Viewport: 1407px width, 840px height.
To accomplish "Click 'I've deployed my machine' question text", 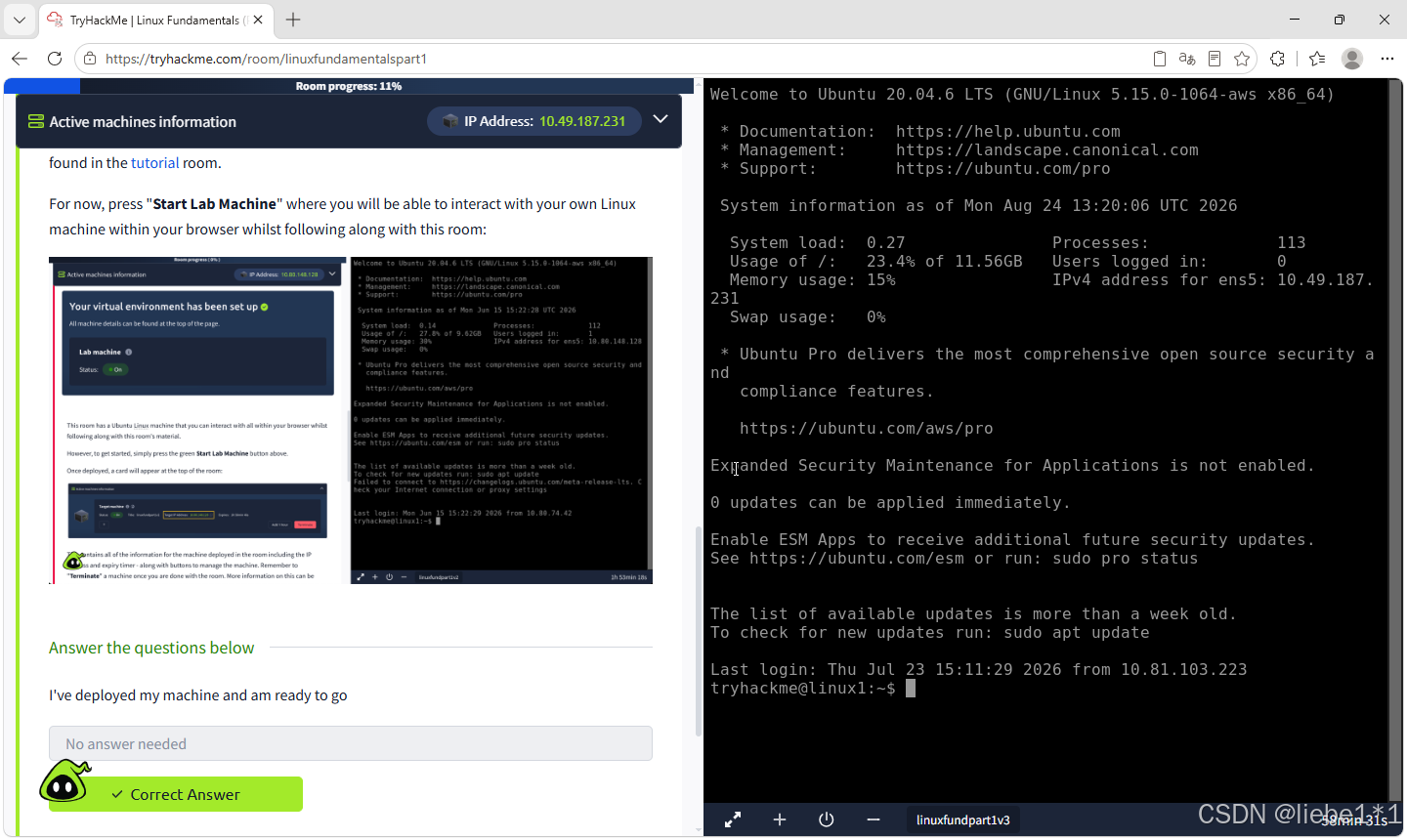I will pos(198,695).
